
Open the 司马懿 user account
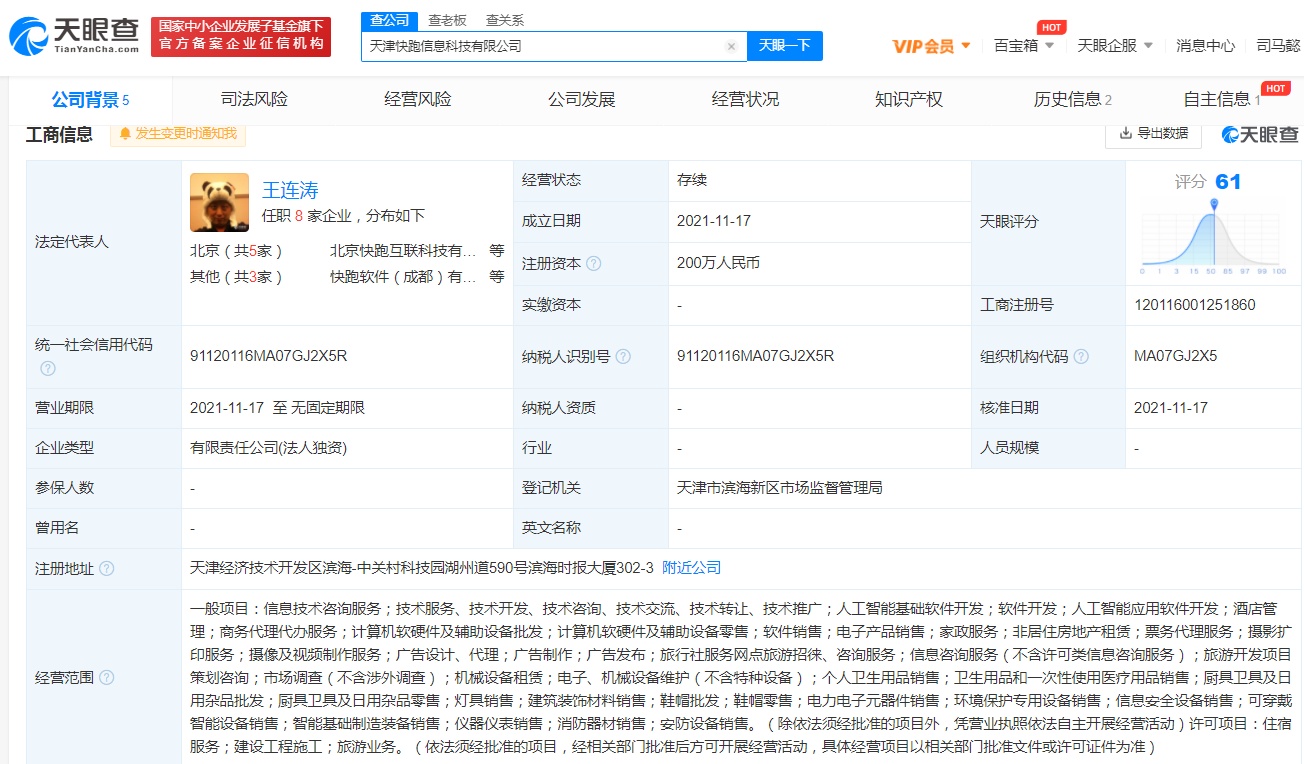pyautogui.click(x=1278, y=45)
